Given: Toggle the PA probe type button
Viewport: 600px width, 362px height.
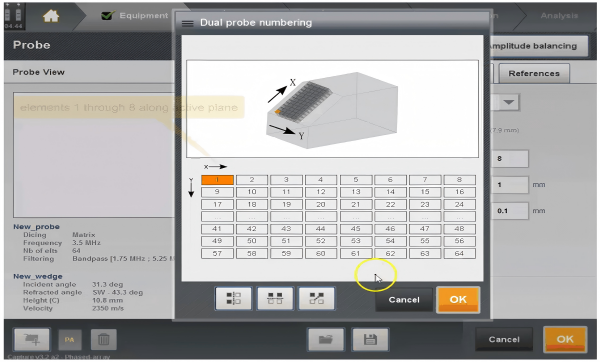Looking at the screenshot, I should [70, 339].
